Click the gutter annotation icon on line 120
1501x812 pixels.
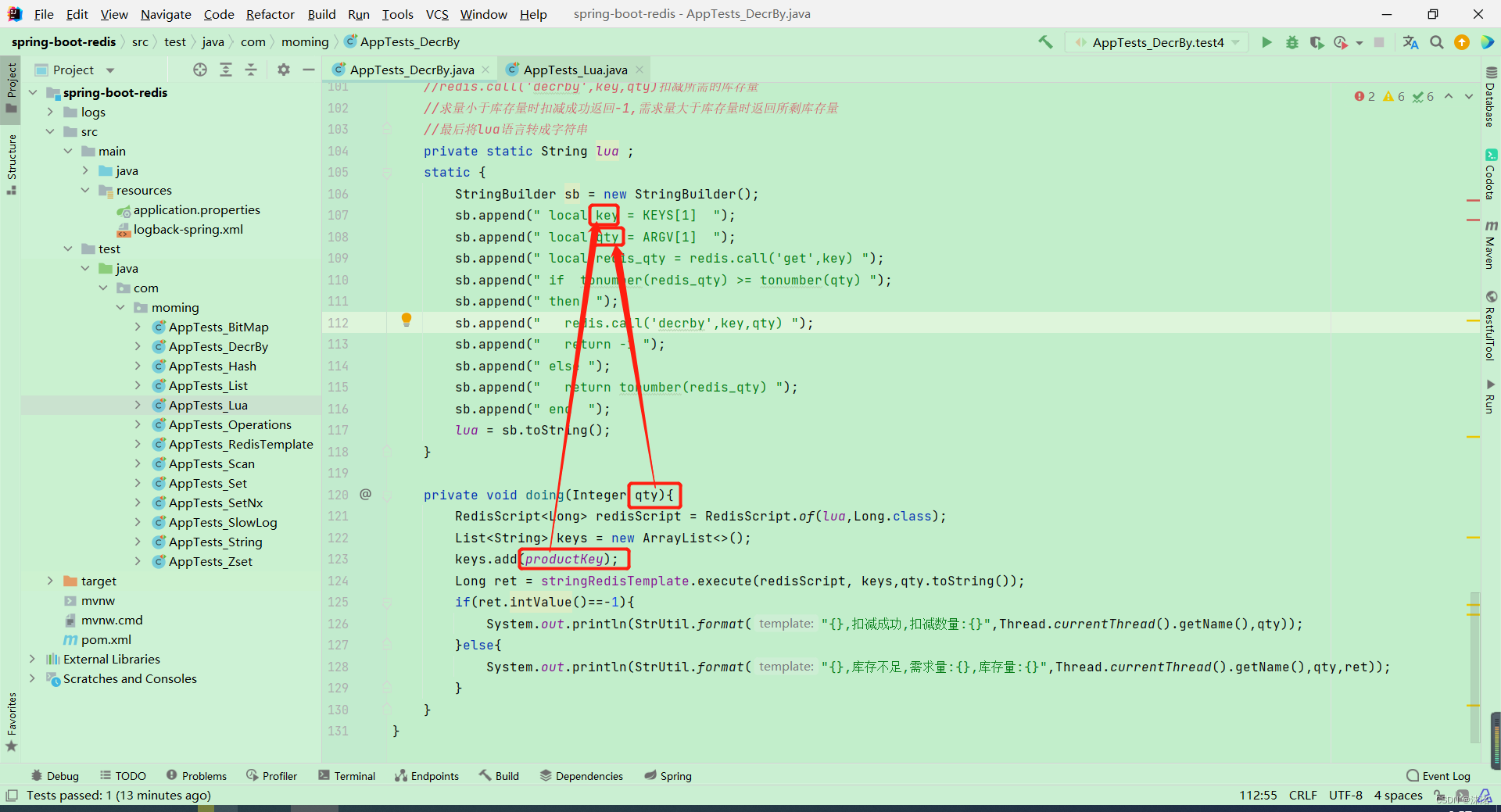[366, 494]
